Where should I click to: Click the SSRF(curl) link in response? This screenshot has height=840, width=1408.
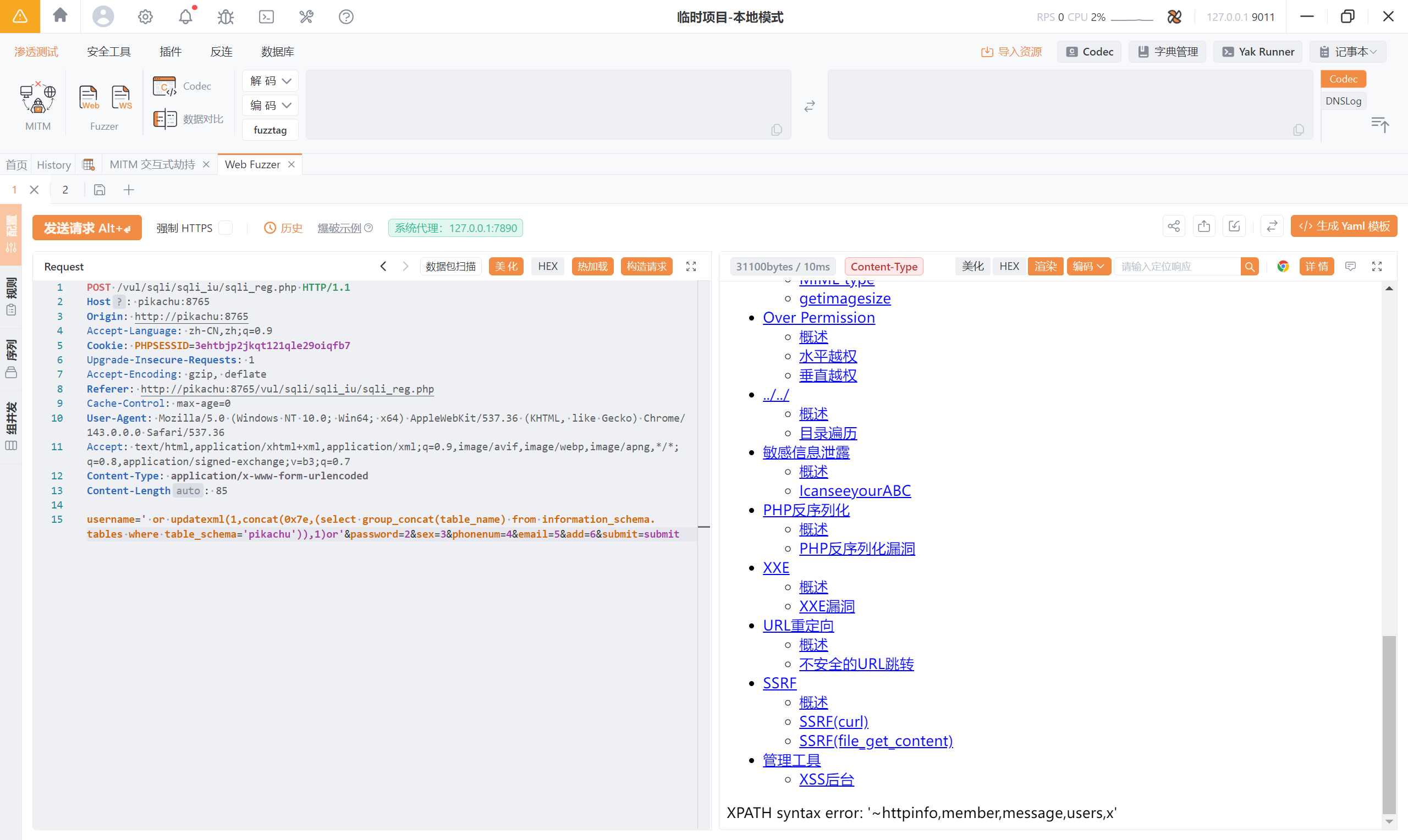click(x=833, y=722)
